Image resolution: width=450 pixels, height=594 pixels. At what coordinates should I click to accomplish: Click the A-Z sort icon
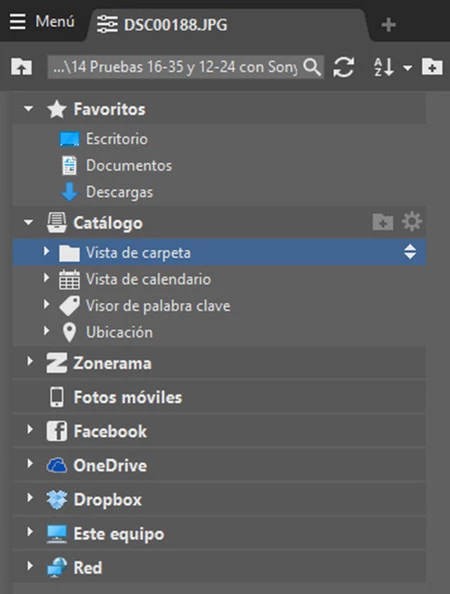(x=383, y=67)
